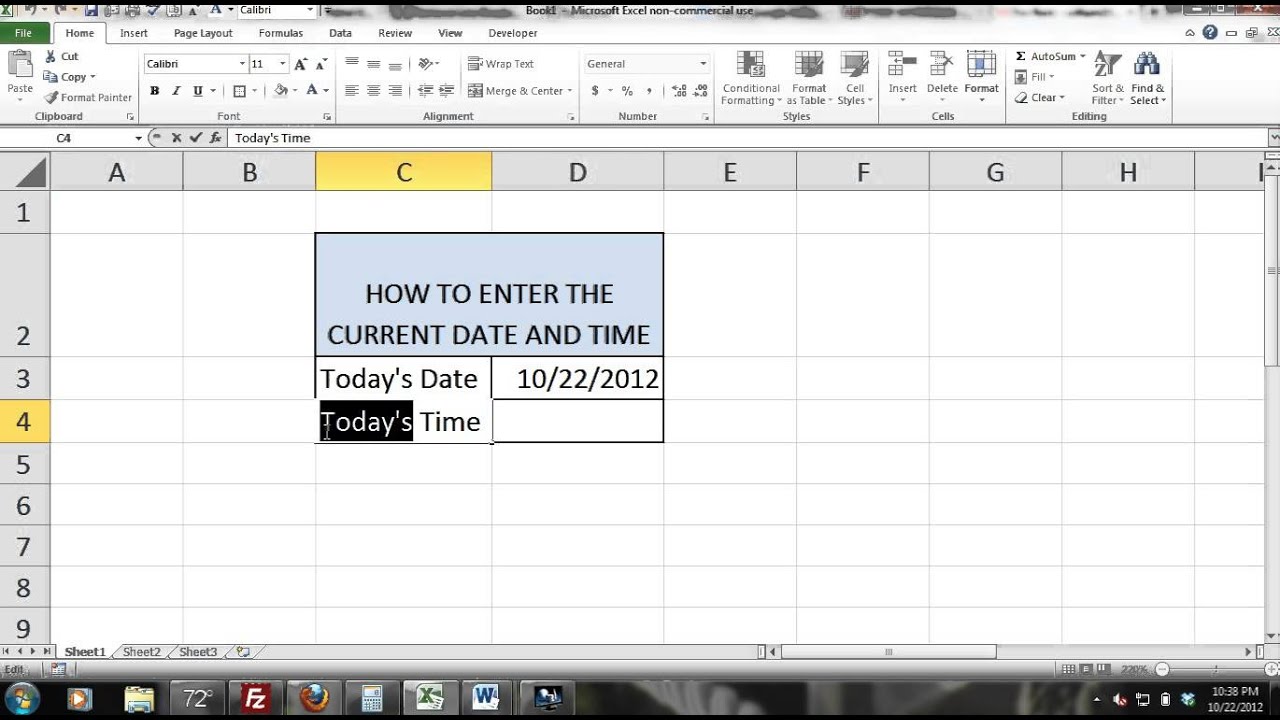
Task: Increase font size with Grow Font
Action: 300,64
